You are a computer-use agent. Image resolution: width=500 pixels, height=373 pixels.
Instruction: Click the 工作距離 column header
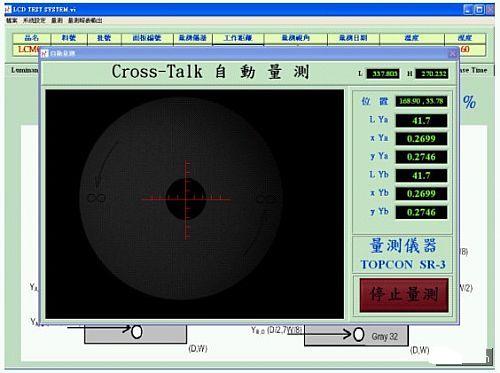pos(238,38)
